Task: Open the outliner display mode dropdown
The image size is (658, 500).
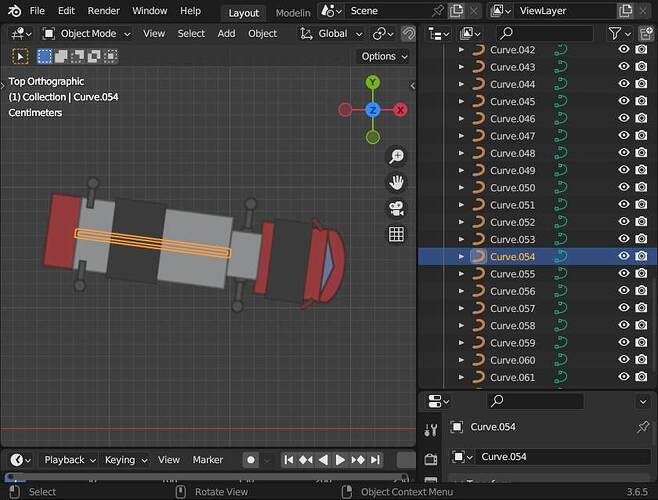Action: [470, 34]
